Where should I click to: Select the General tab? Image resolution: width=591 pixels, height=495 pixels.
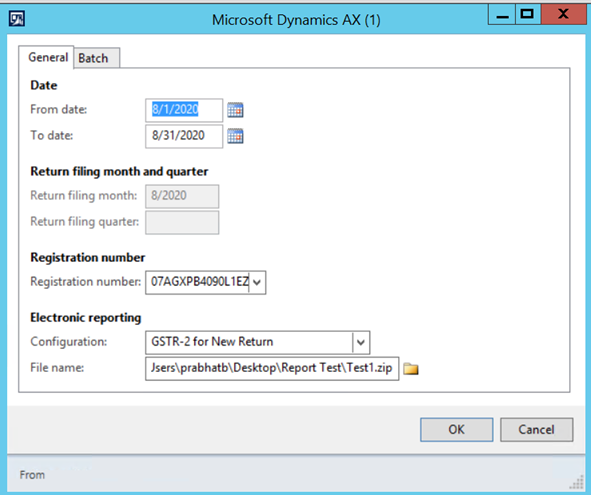point(46,57)
